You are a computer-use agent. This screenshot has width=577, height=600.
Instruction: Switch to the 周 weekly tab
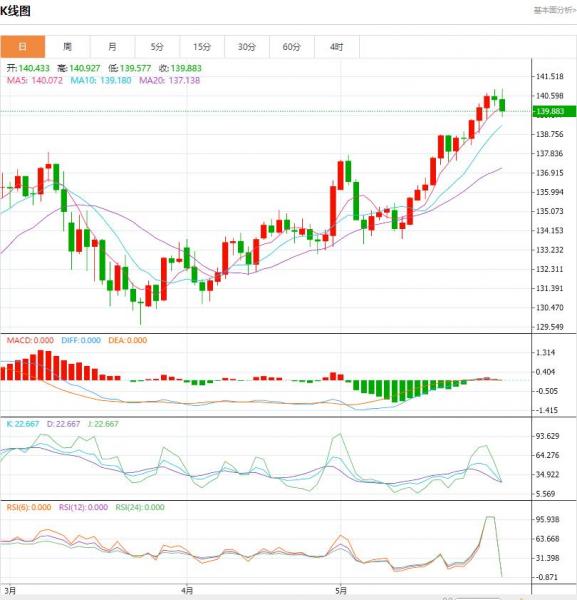(x=67, y=47)
